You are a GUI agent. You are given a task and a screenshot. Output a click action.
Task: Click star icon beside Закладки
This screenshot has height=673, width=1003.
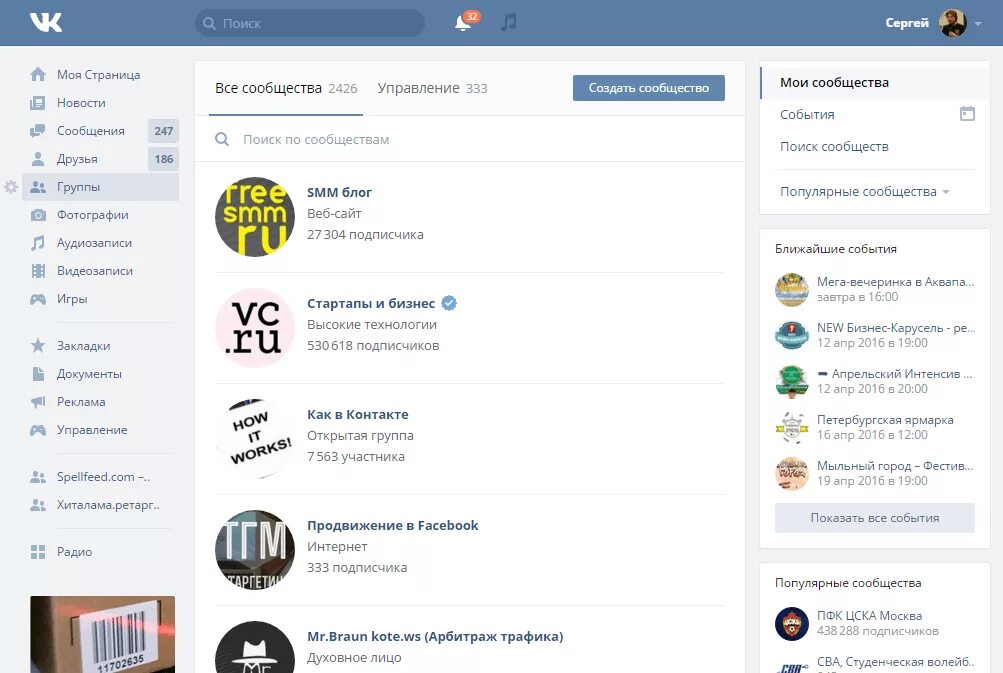click(x=38, y=345)
